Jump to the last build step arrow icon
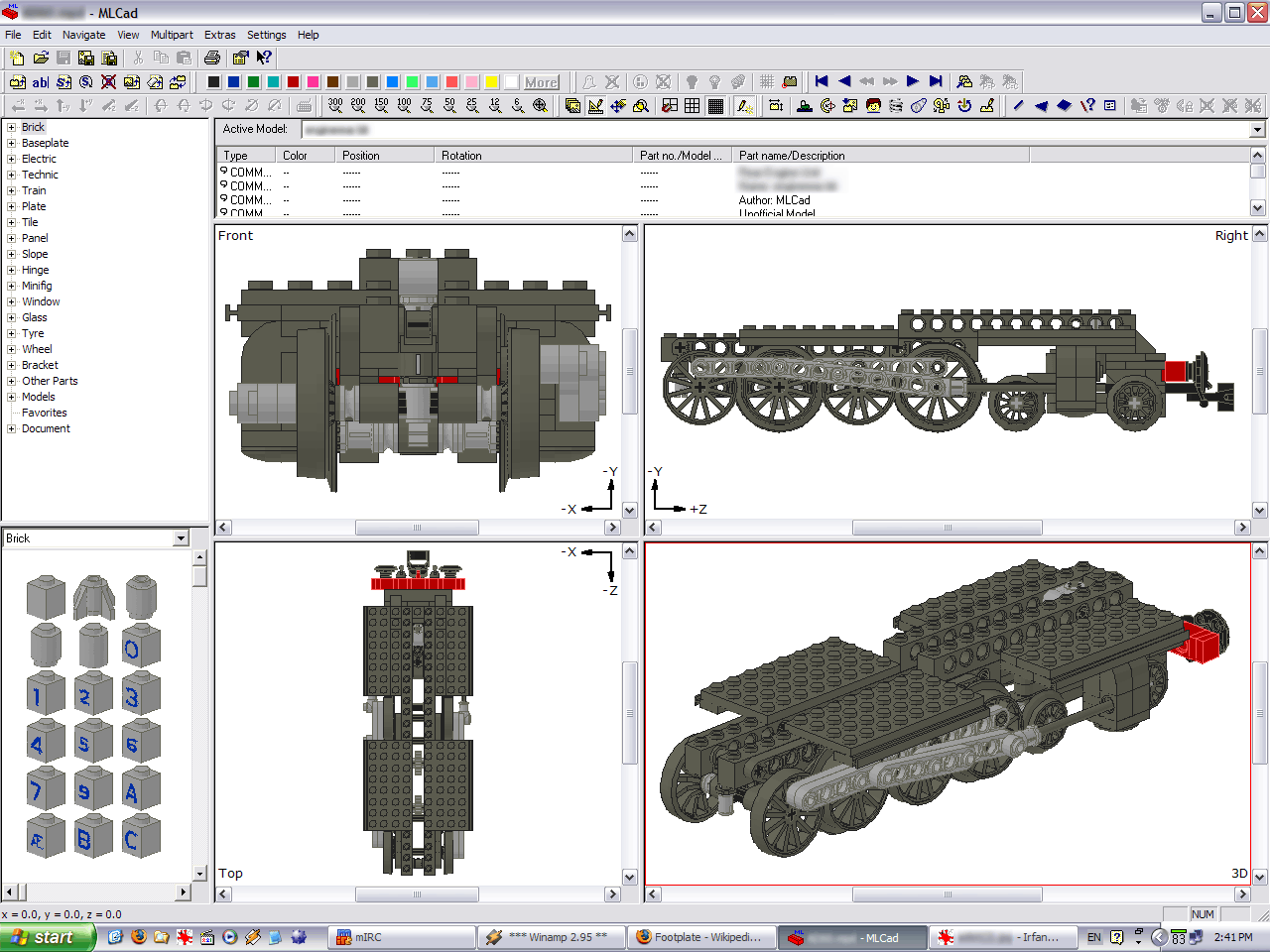Viewport: 1270px width, 952px height. [934, 82]
